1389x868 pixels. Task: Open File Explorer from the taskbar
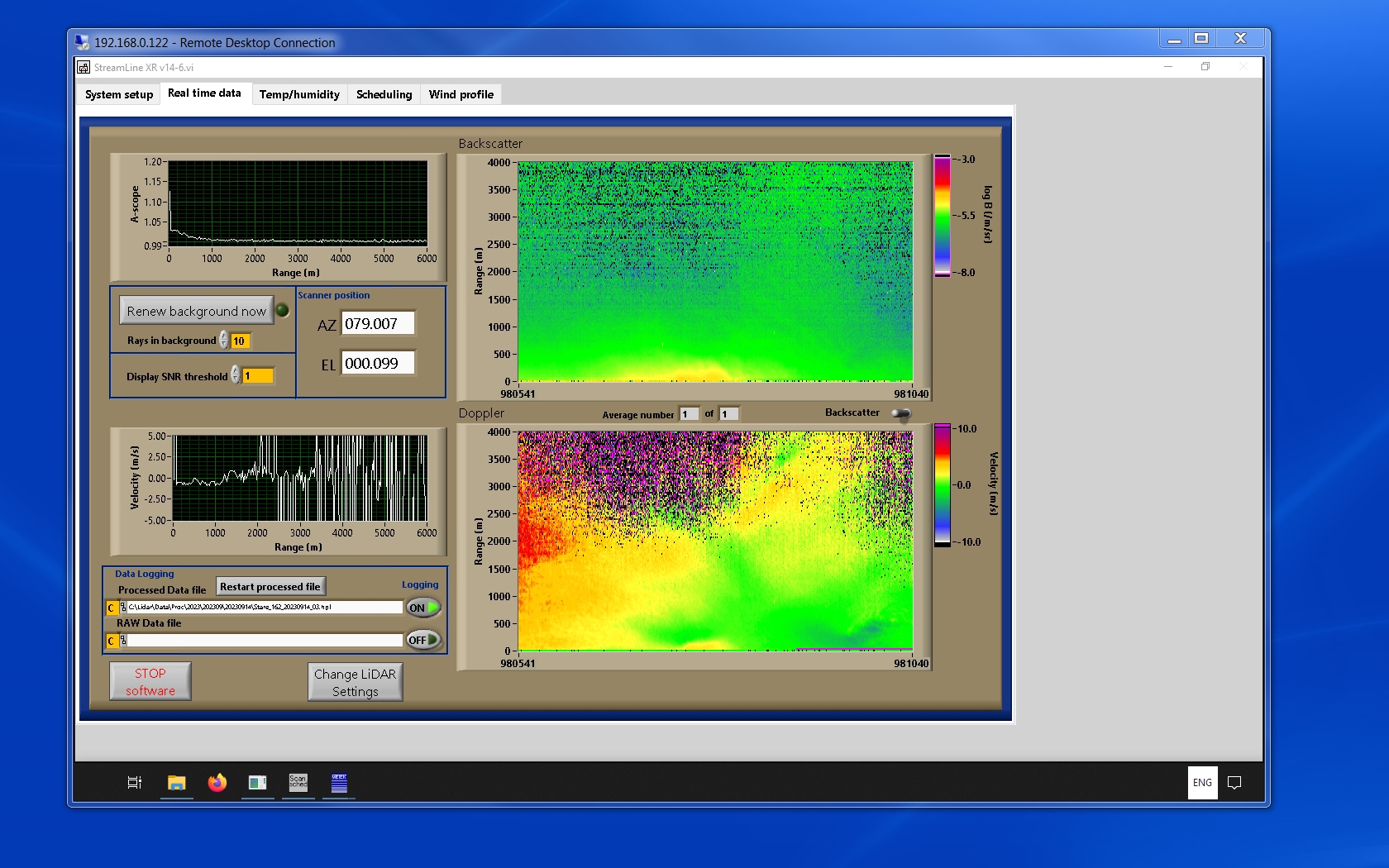tap(176, 782)
